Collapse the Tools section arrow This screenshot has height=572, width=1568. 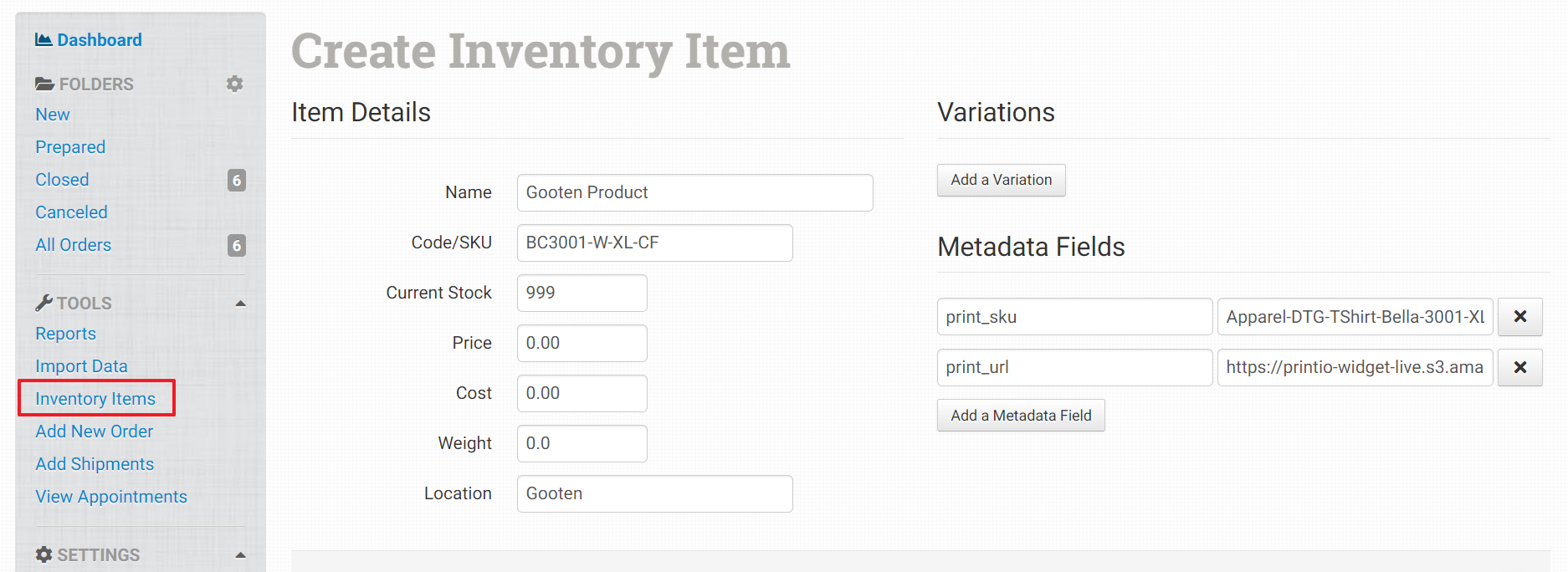[240, 304]
